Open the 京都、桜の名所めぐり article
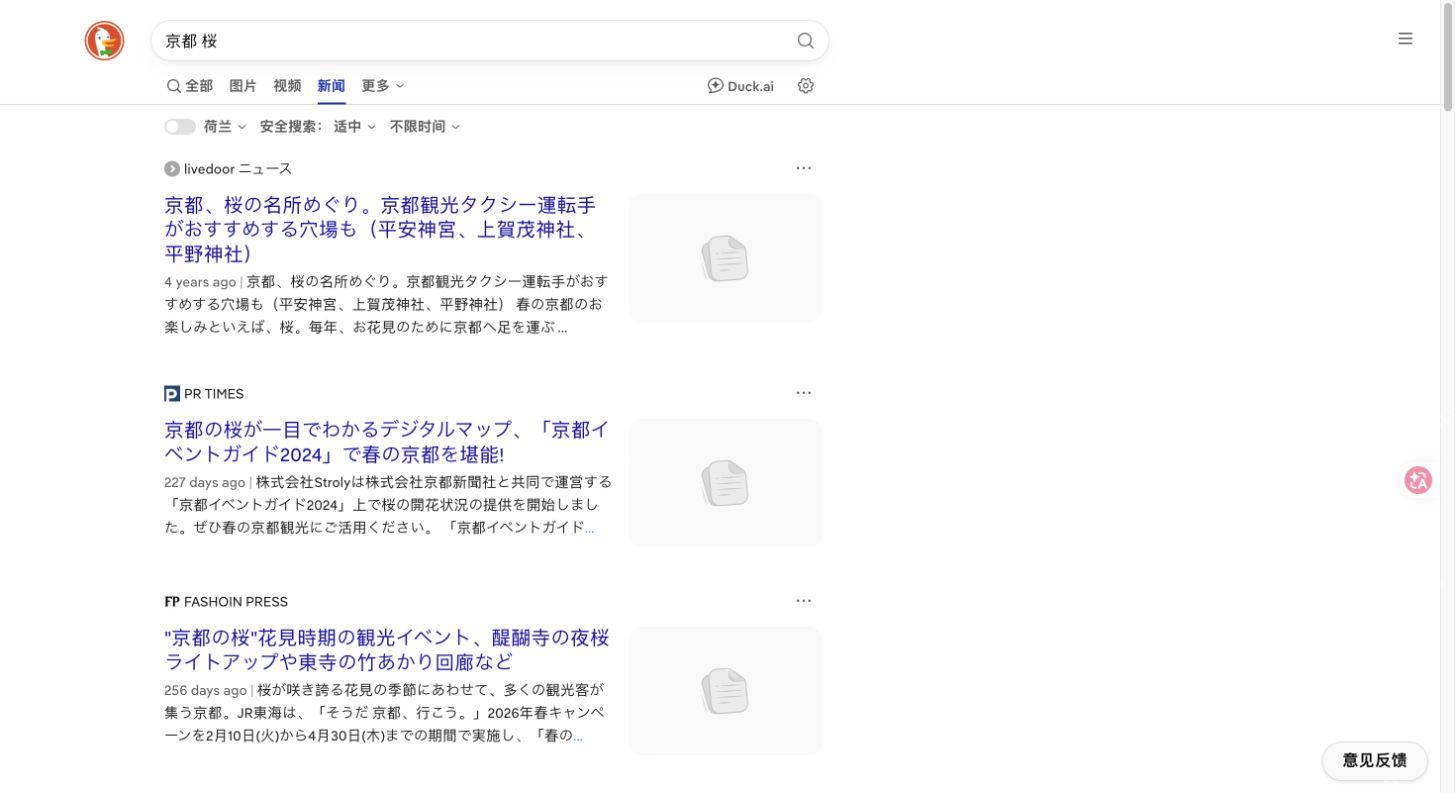The width and height of the screenshot is (1455, 793). click(380, 230)
